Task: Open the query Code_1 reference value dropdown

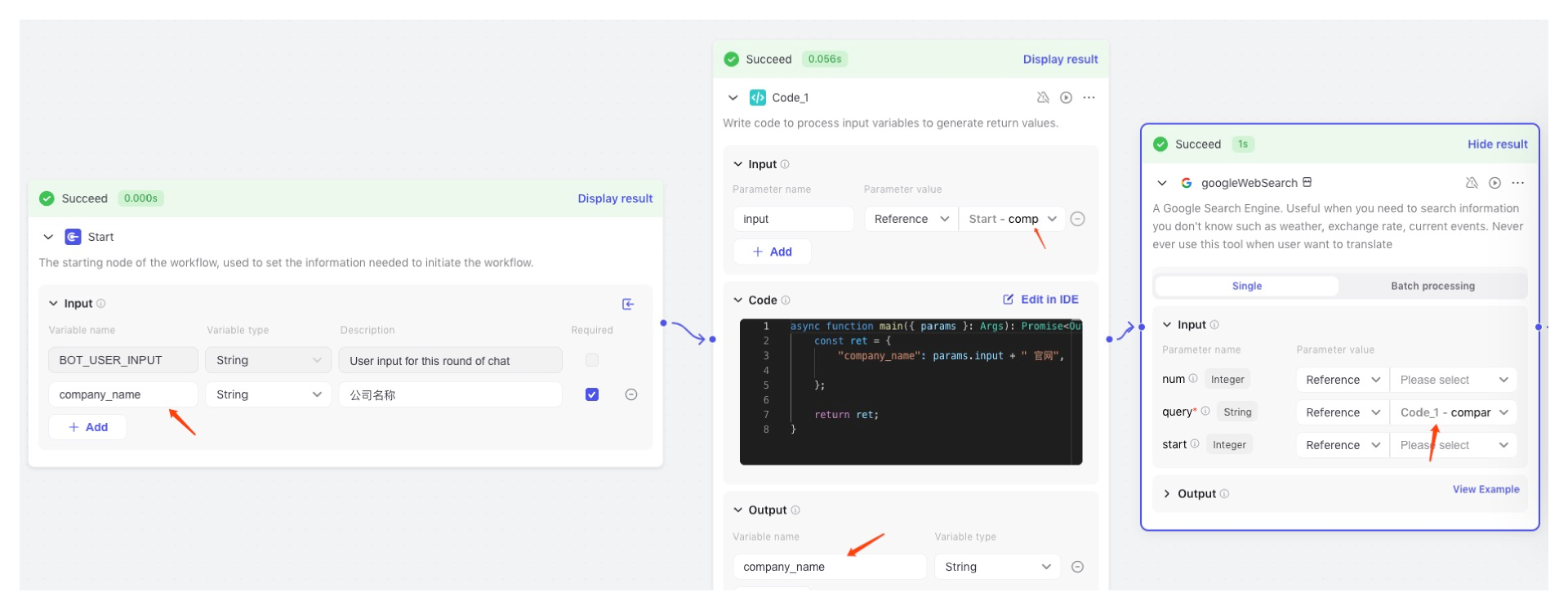Action: [x=1453, y=412]
